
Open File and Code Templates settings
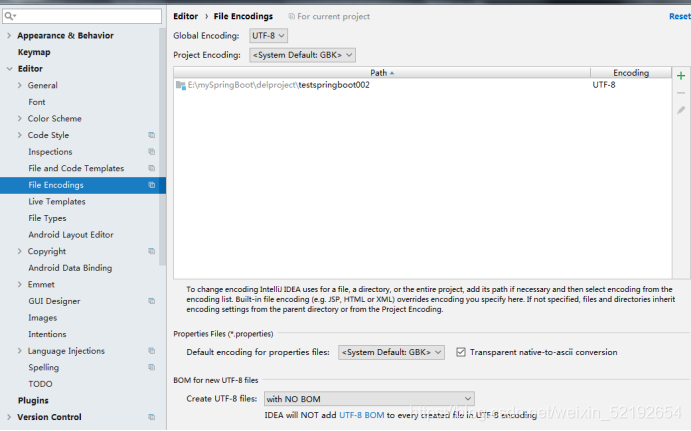click(x=76, y=168)
